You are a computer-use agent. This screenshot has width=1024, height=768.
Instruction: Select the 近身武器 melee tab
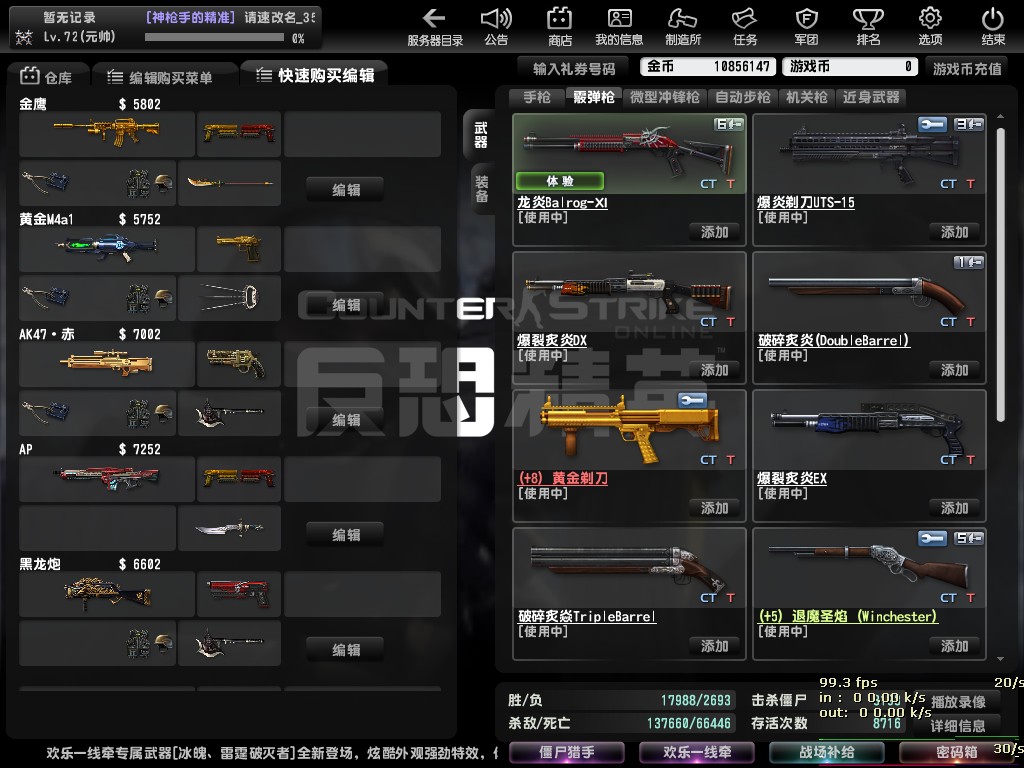pos(871,97)
